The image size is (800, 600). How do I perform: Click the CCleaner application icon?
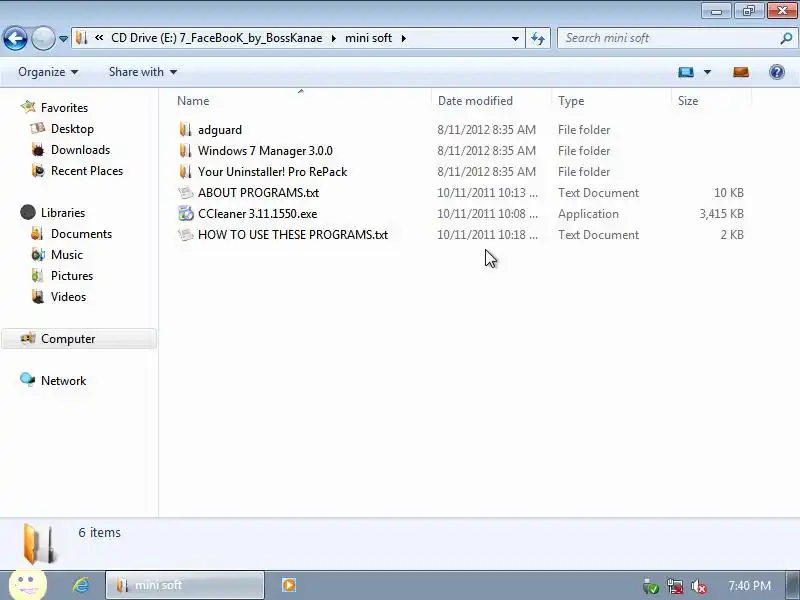tap(186, 214)
